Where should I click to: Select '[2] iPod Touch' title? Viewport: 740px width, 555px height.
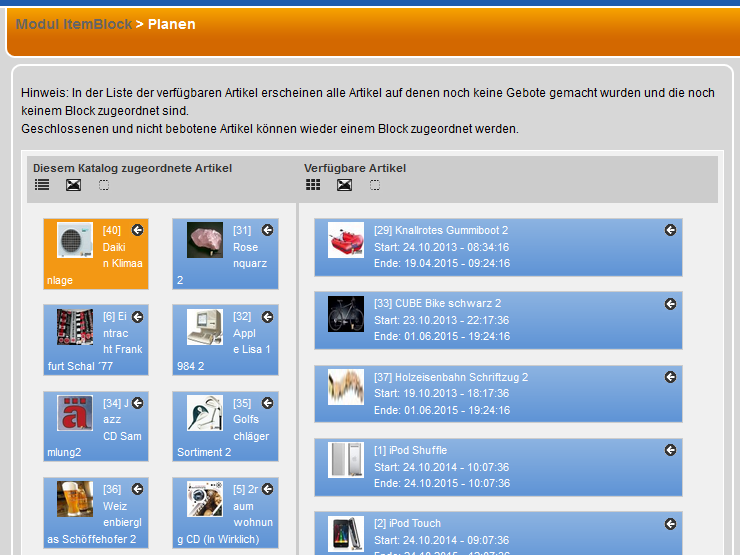pyautogui.click(x=407, y=523)
